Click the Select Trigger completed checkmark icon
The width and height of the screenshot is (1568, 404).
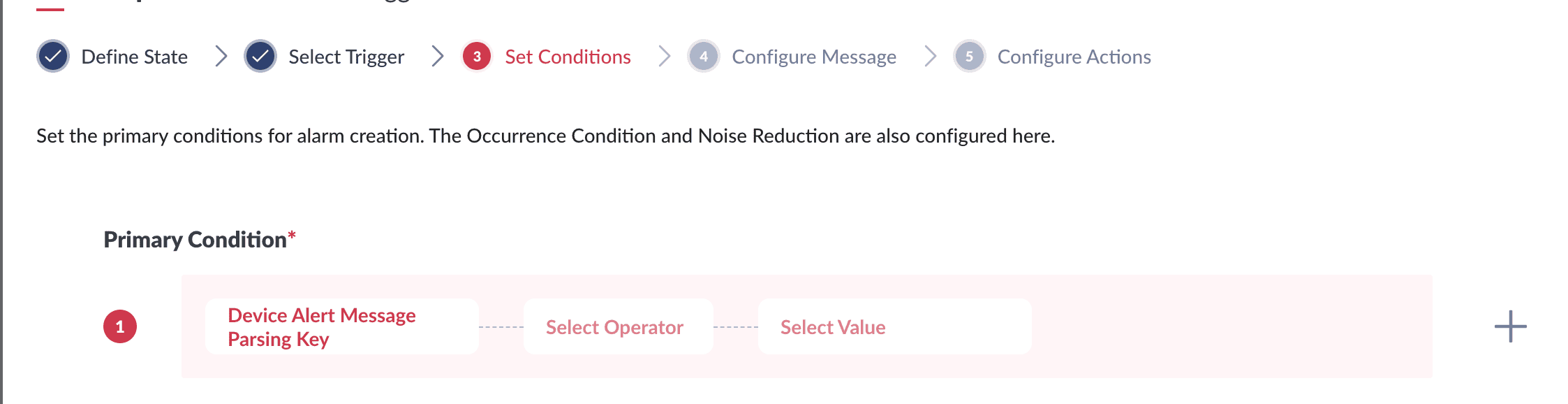point(260,57)
